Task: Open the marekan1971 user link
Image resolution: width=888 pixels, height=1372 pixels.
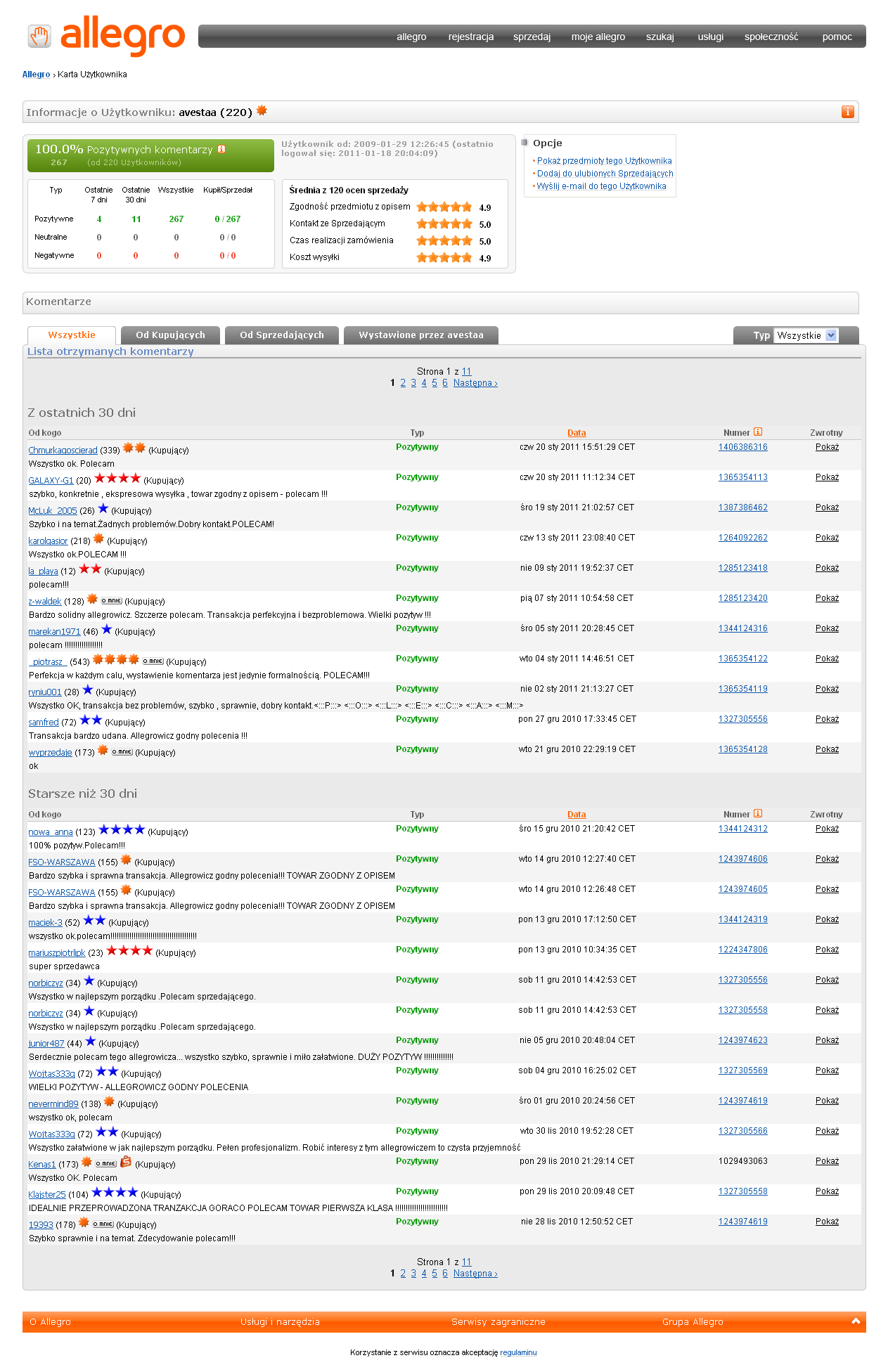Action: tap(54, 632)
